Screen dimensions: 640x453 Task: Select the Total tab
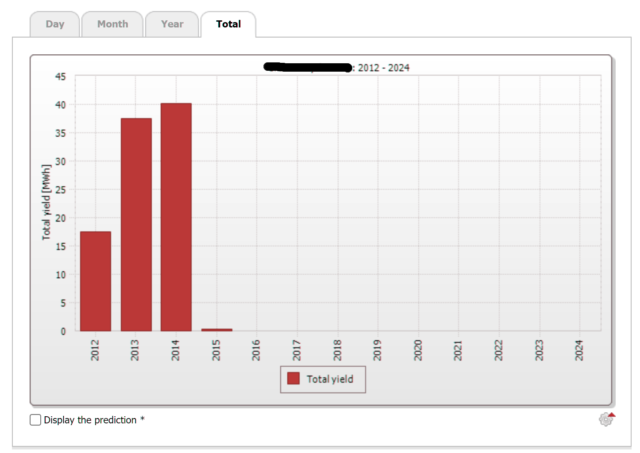point(228,24)
